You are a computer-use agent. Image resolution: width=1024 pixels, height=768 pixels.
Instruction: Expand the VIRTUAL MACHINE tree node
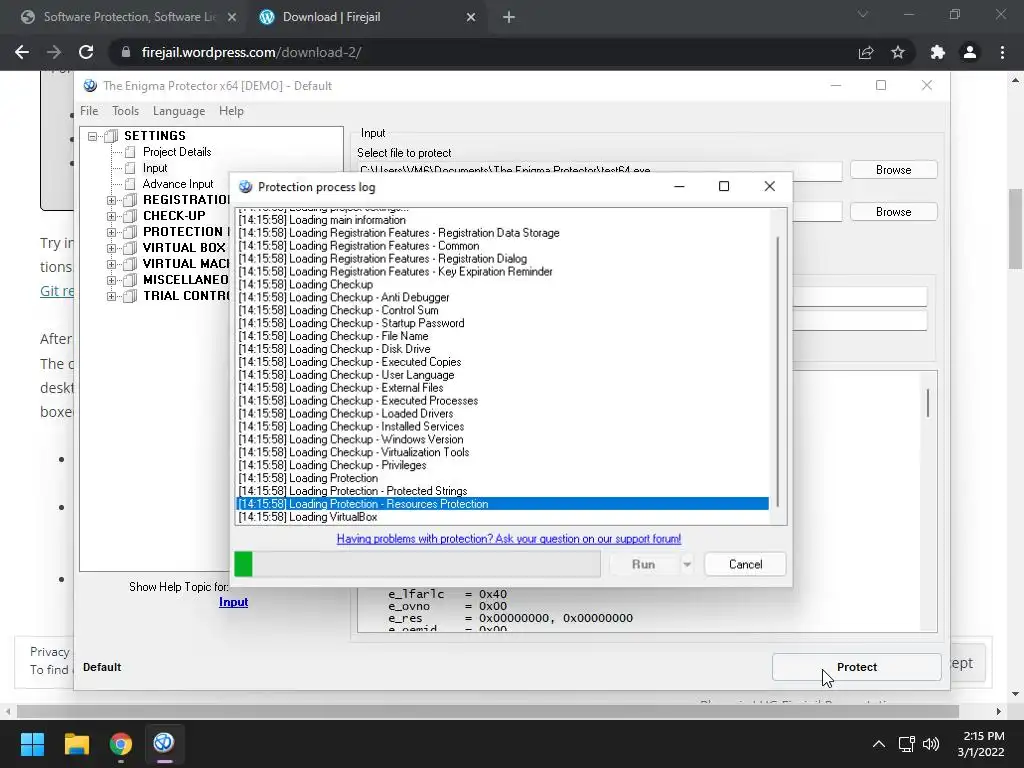pyautogui.click(x=112, y=264)
